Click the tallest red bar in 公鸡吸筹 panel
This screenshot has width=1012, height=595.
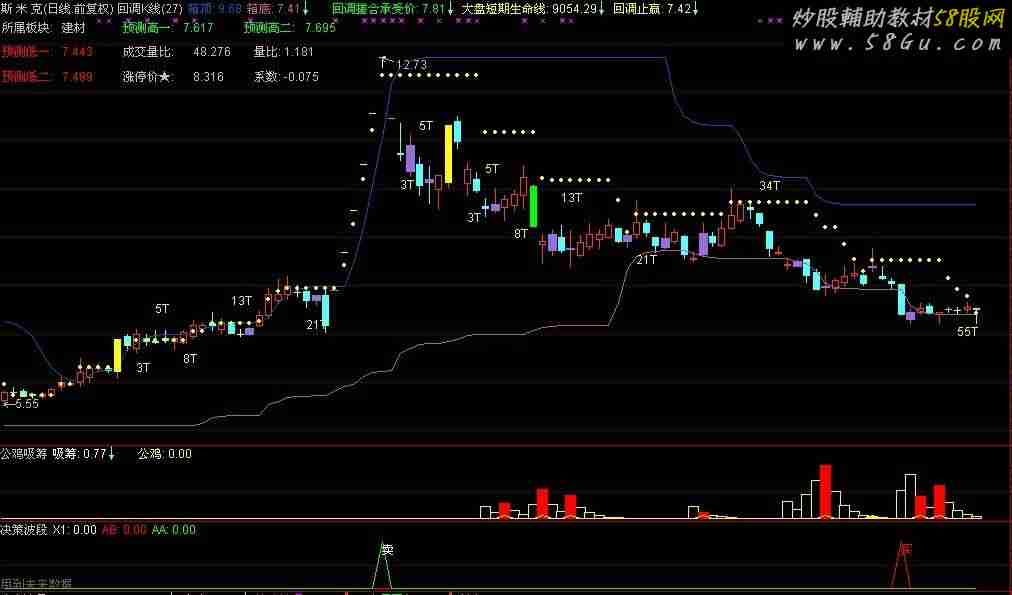tap(825, 491)
